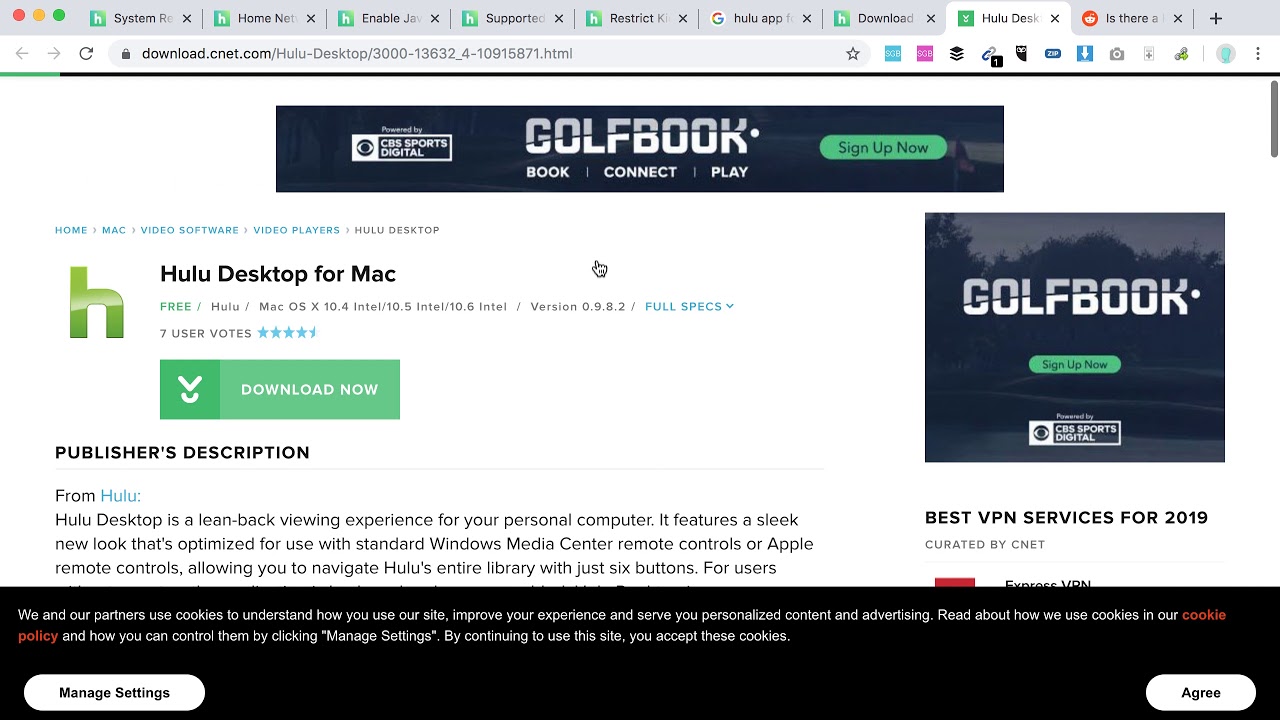Open the Chrome profile avatar
1280x720 pixels.
(x=1225, y=54)
